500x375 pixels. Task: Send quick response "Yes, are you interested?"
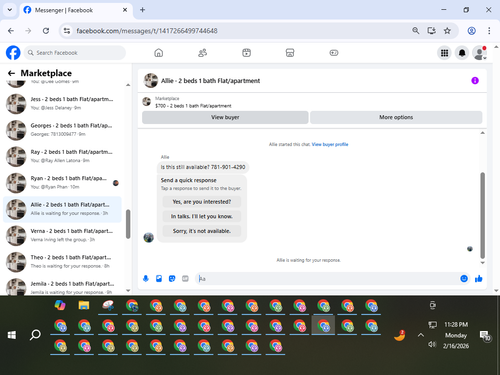tap(202, 202)
